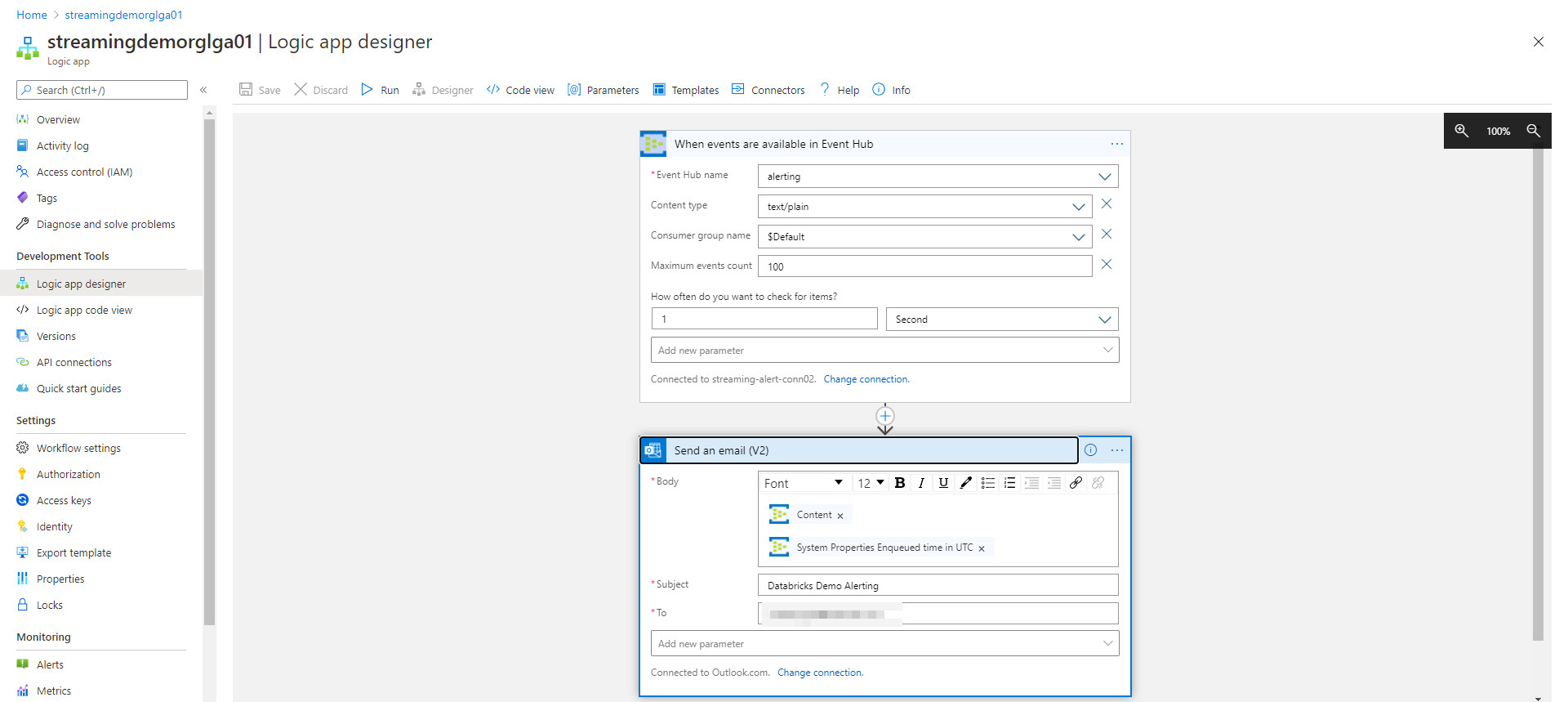
Task: Go to Home breadcrumb link
Action: pyautogui.click(x=32, y=15)
